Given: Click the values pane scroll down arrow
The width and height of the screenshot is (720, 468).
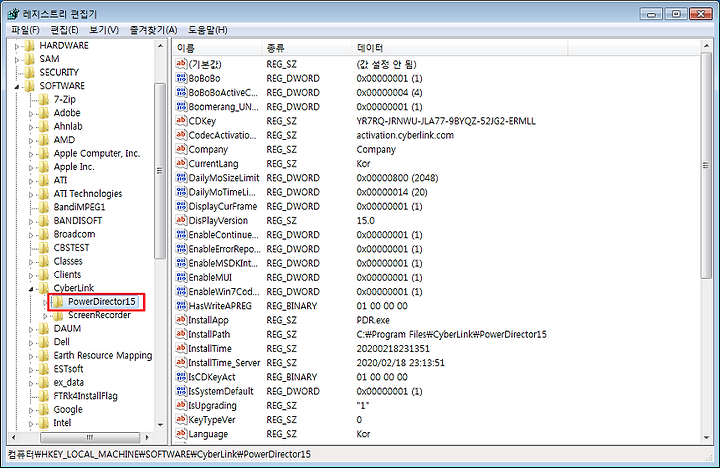Looking at the screenshot, I should 707,438.
